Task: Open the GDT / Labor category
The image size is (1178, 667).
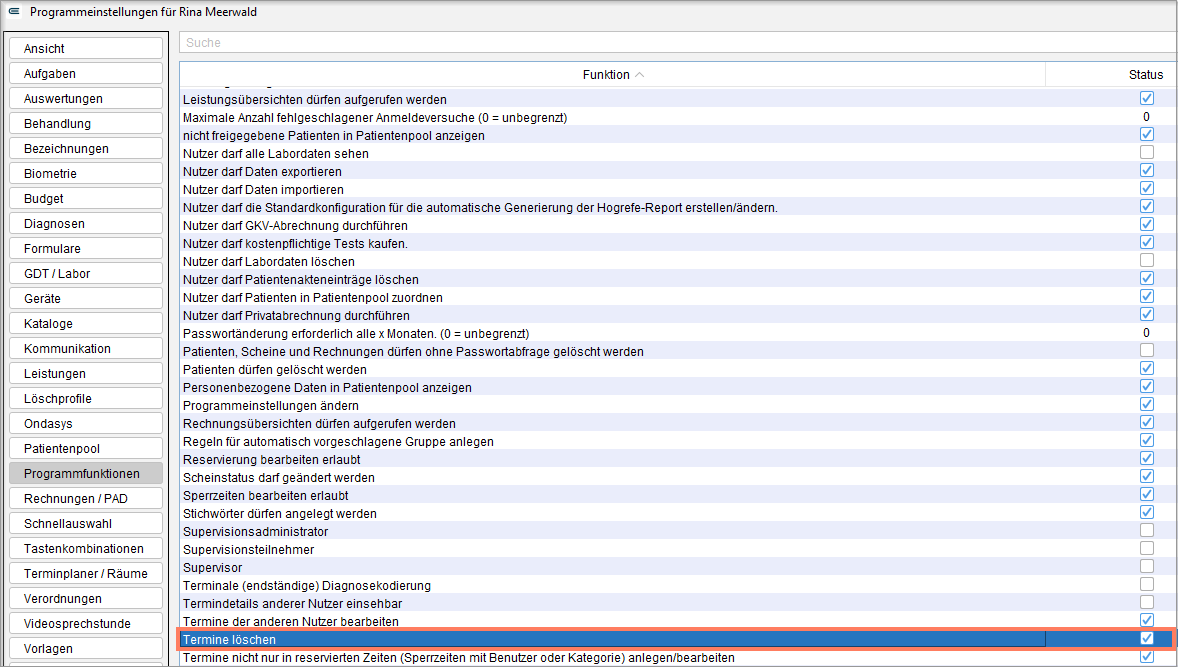Action: [86, 273]
